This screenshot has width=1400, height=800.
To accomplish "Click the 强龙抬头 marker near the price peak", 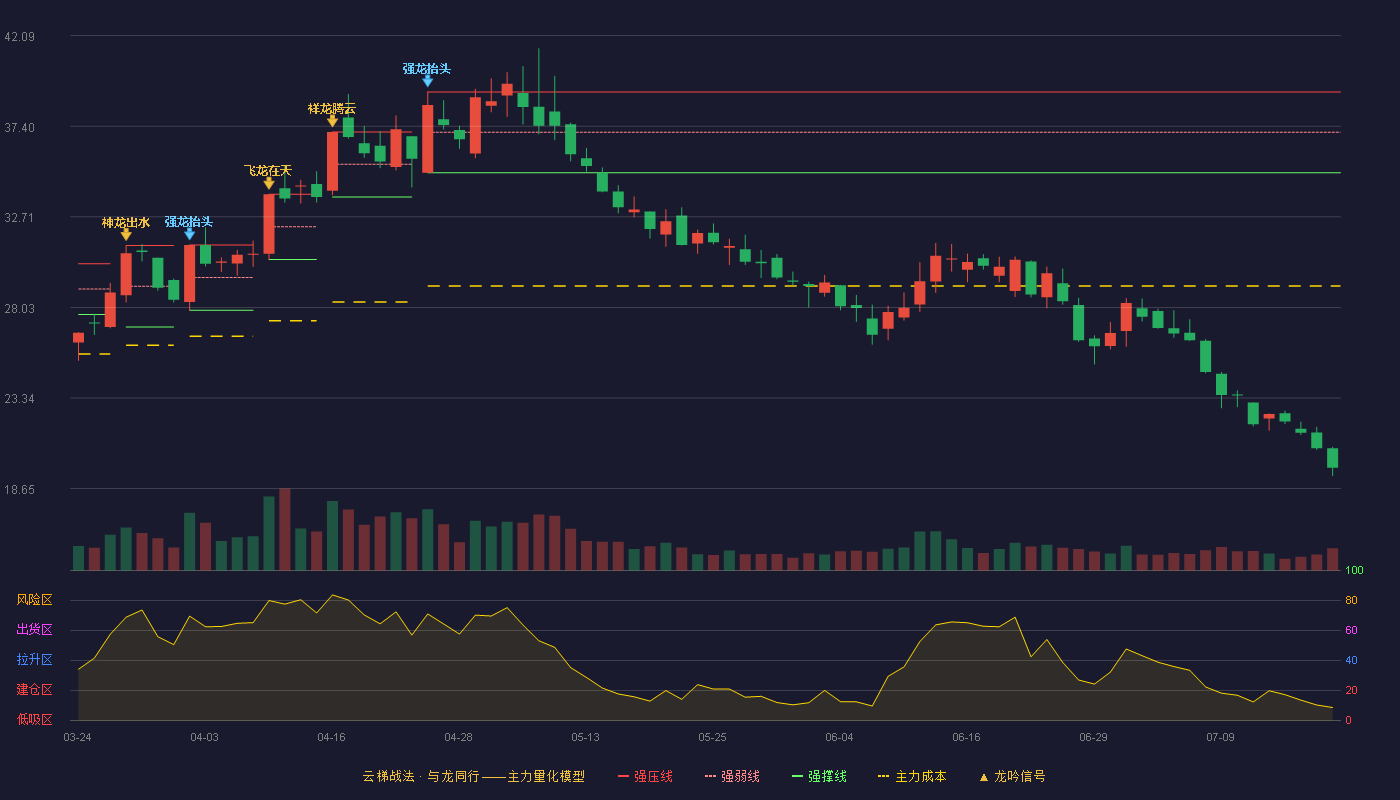I will pyautogui.click(x=428, y=82).
